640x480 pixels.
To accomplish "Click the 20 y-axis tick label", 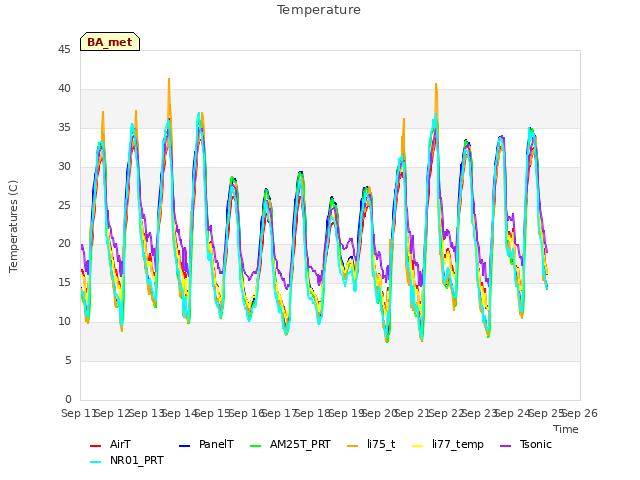I will click(x=64, y=244).
